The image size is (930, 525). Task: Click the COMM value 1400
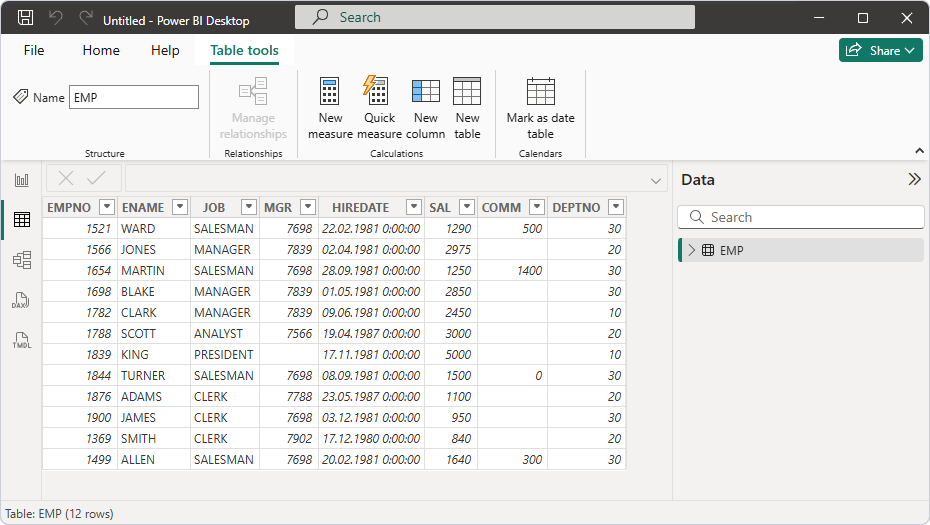click(x=529, y=271)
